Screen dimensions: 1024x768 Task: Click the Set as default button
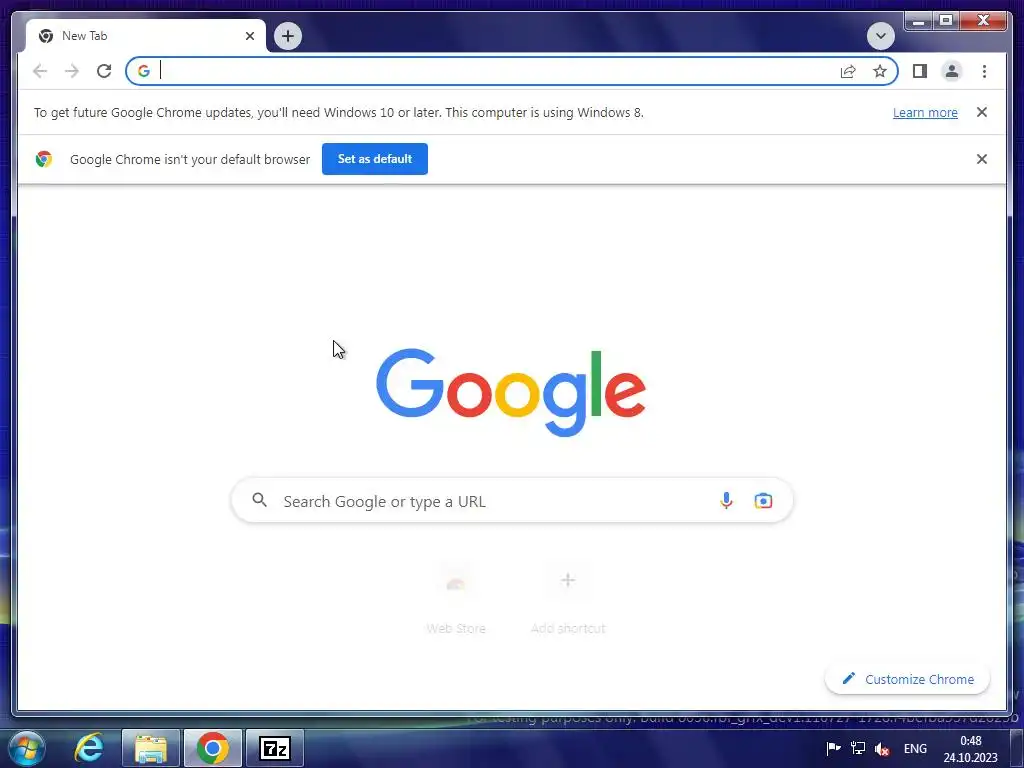(x=375, y=159)
